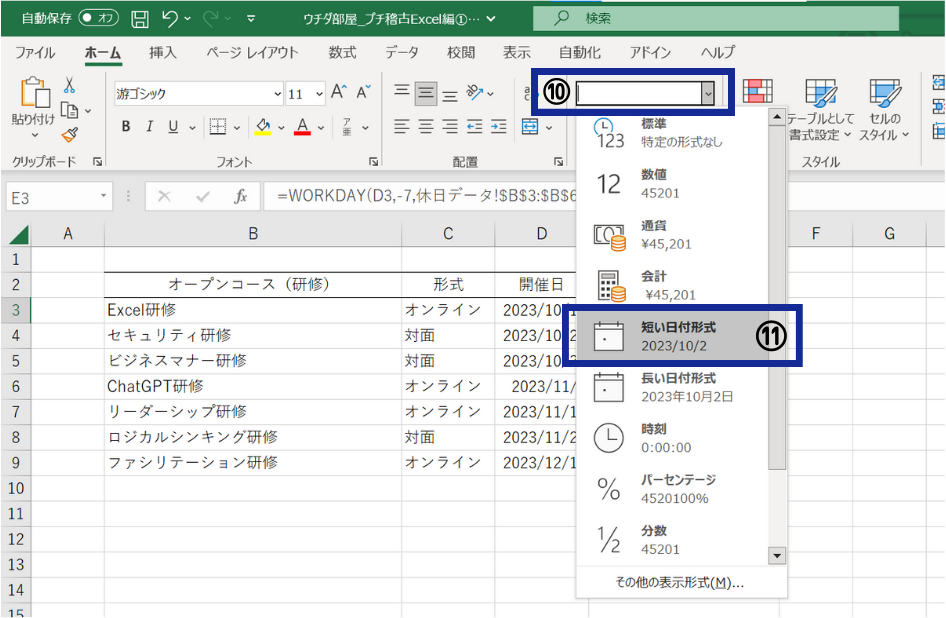This screenshot has width=946, height=618.
Task: Open the ファイル tab
Action: click(x=35, y=53)
